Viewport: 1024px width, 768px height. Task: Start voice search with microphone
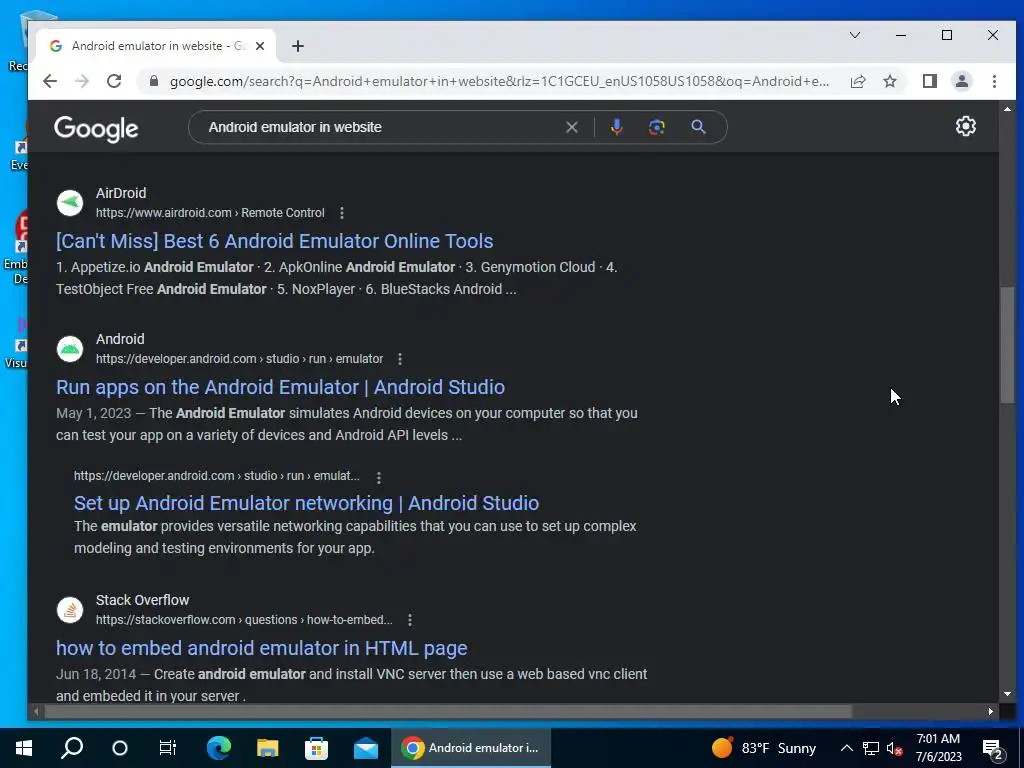point(616,127)
